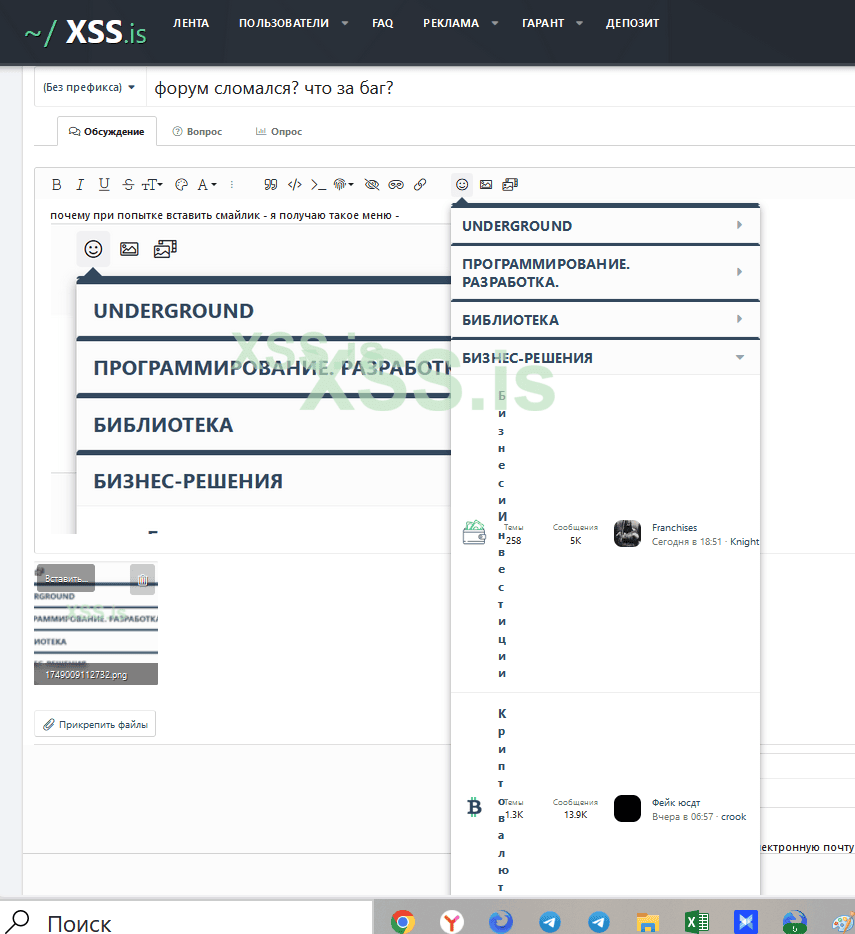Toggle italic formatting
This screenshot has width=855, height=934.
point(80,185)
